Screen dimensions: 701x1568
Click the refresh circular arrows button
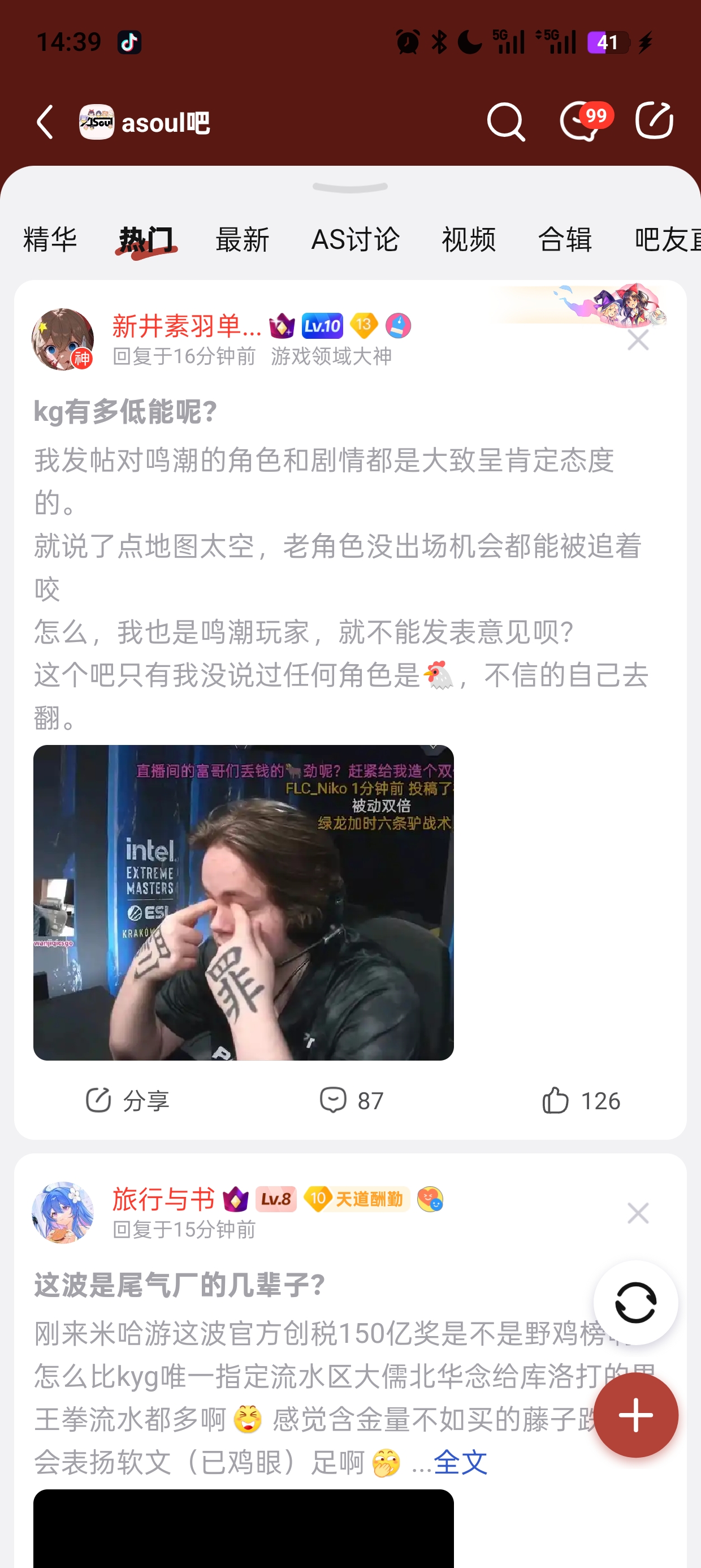(x=635, y=1302)
